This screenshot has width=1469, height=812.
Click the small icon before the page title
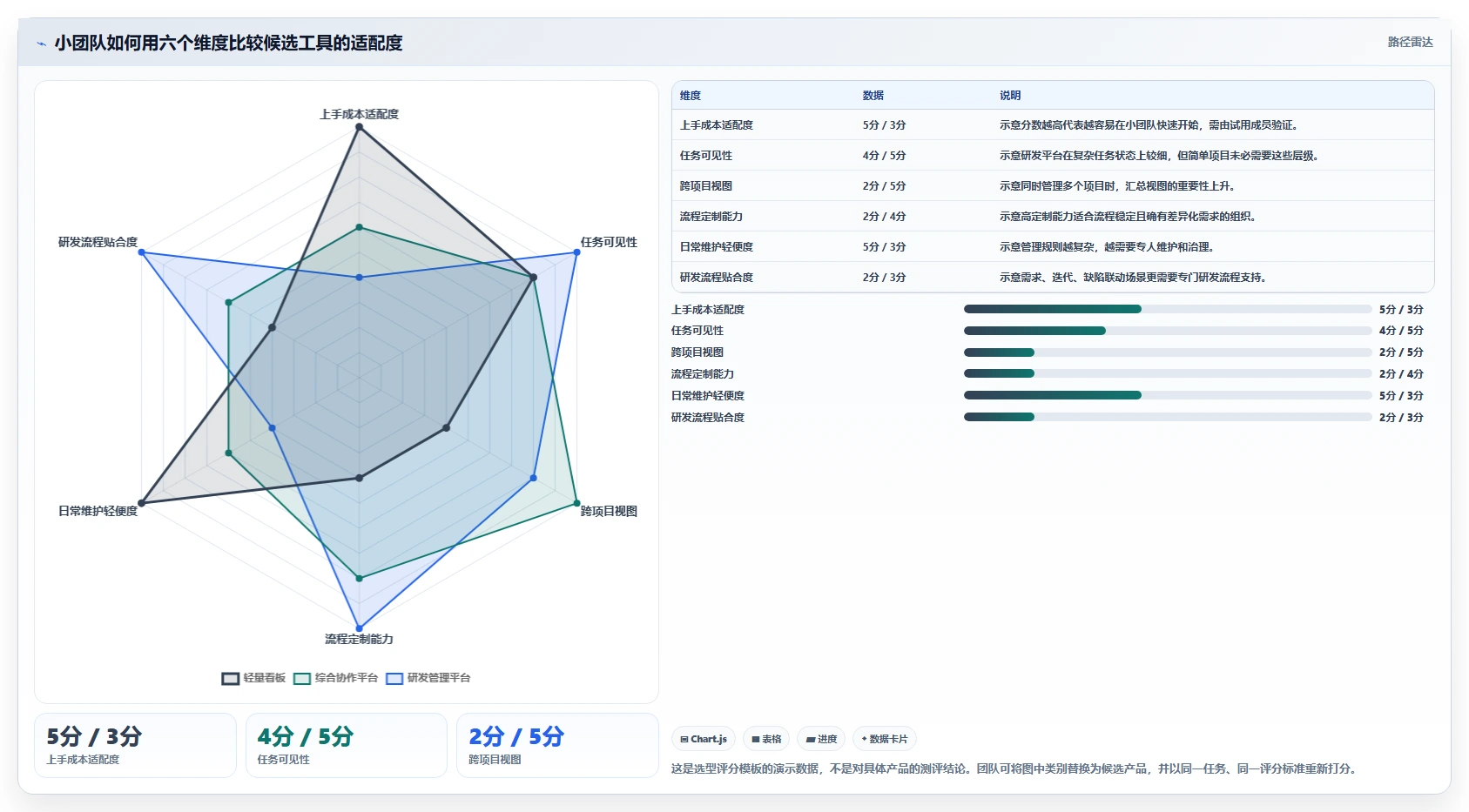click(x=41, y=44)
